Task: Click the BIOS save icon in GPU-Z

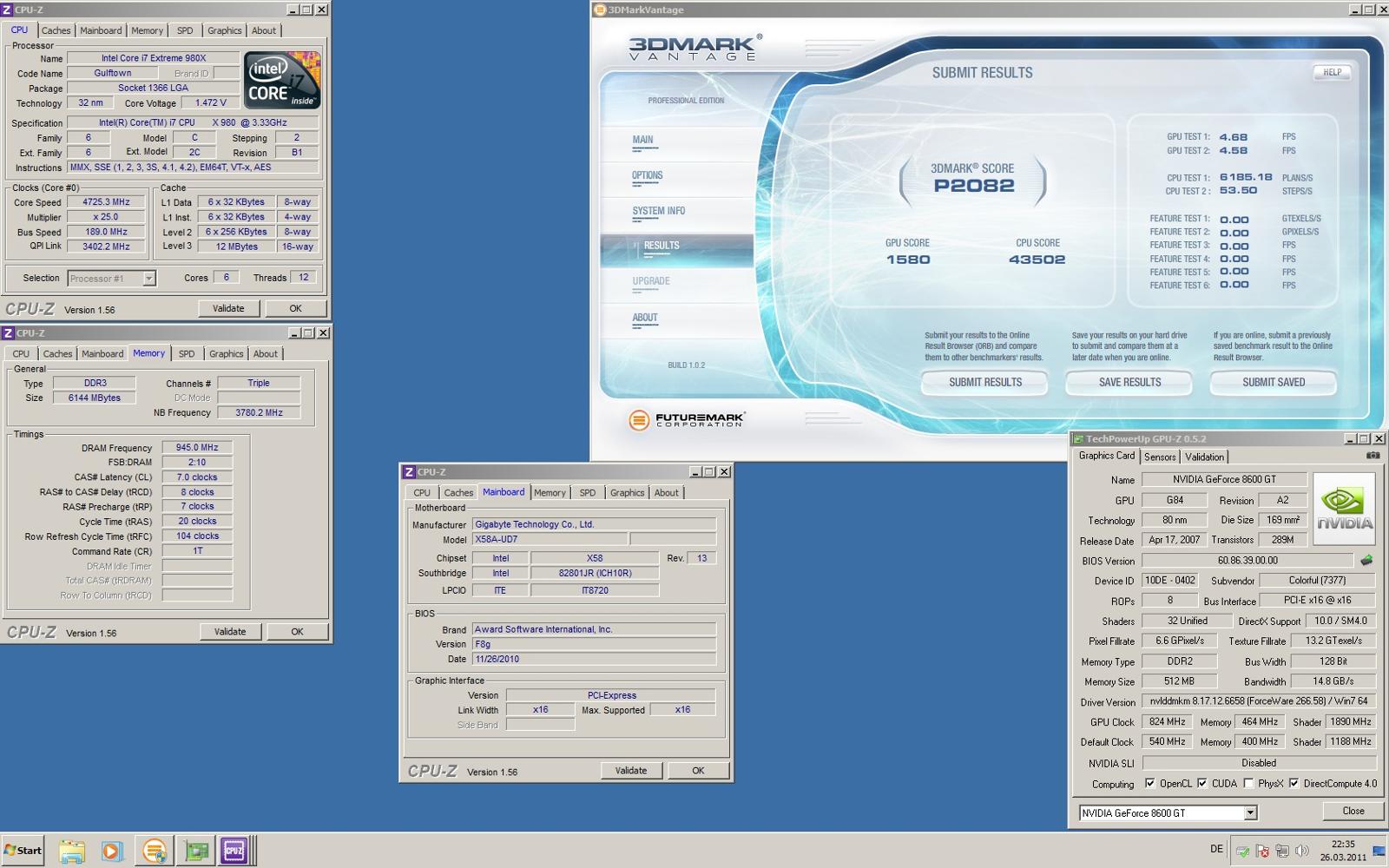Action: click(1366, 560)
